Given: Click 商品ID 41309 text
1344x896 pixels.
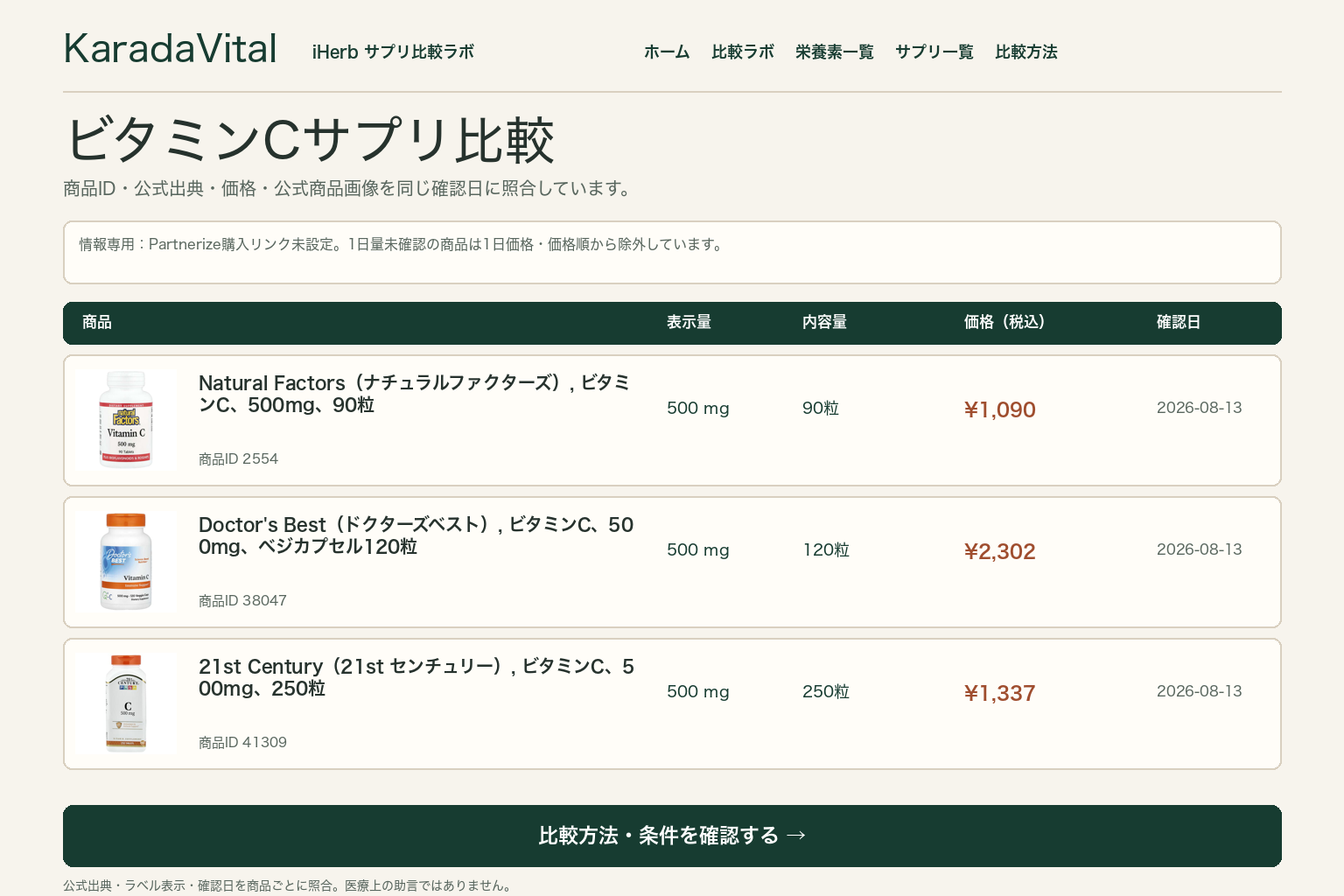Looking at the screenshot, I should pyautogui.click(x=242, y=742).
